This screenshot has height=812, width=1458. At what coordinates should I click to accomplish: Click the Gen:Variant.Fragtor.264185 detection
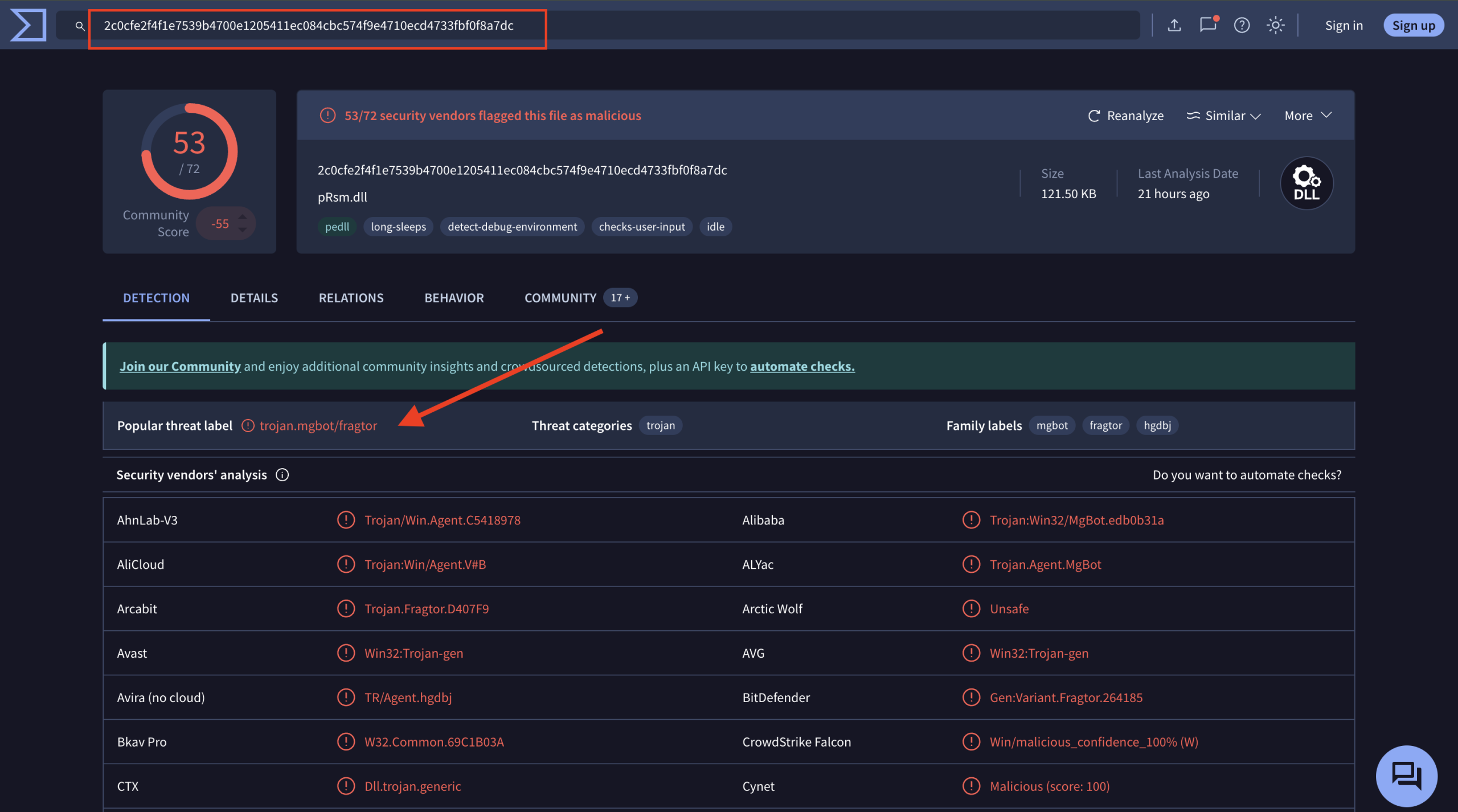click(x=1066, y=698)
